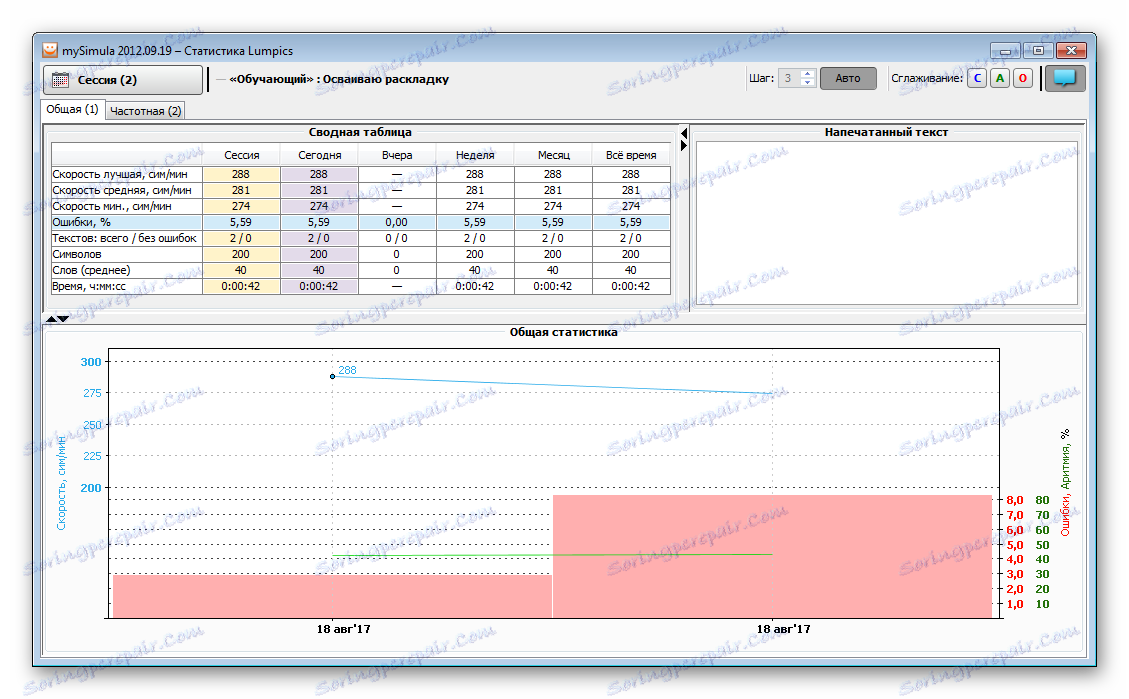1129x699 pixels.
Task: Click the Шаг number field
Action: click(790, 78)
